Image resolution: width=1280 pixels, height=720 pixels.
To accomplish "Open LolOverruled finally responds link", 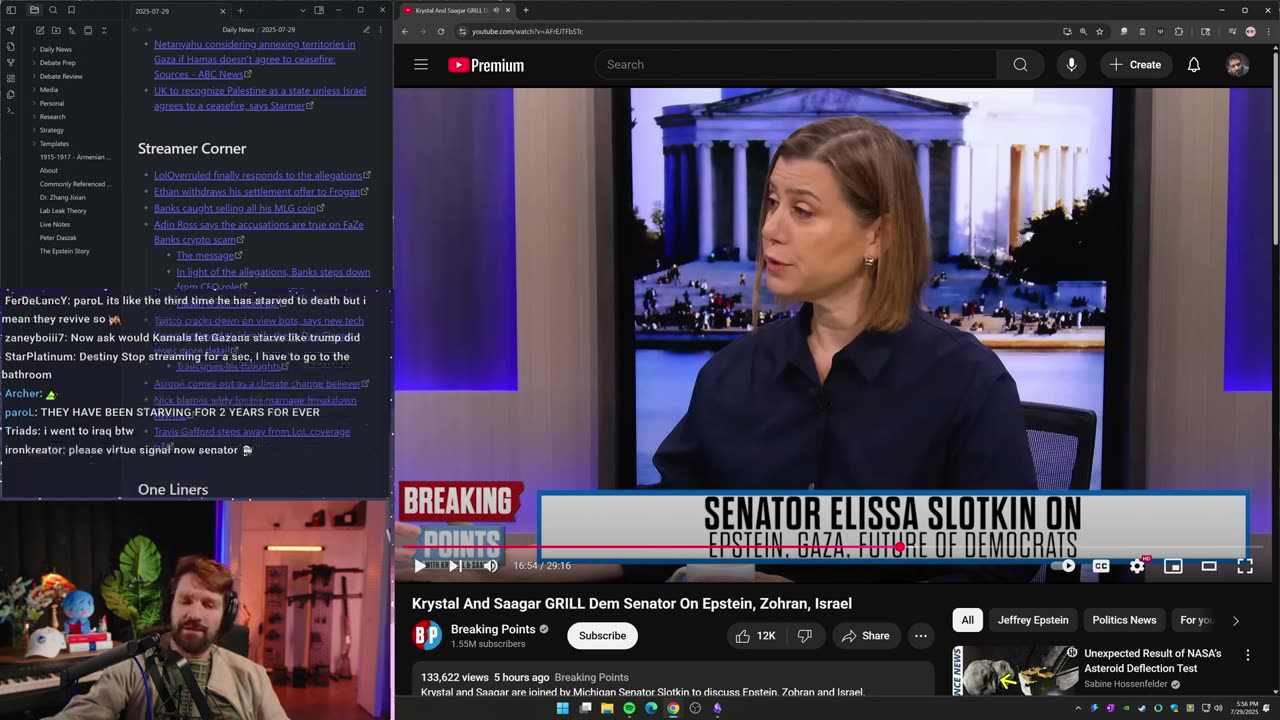I will coord(258,175).
